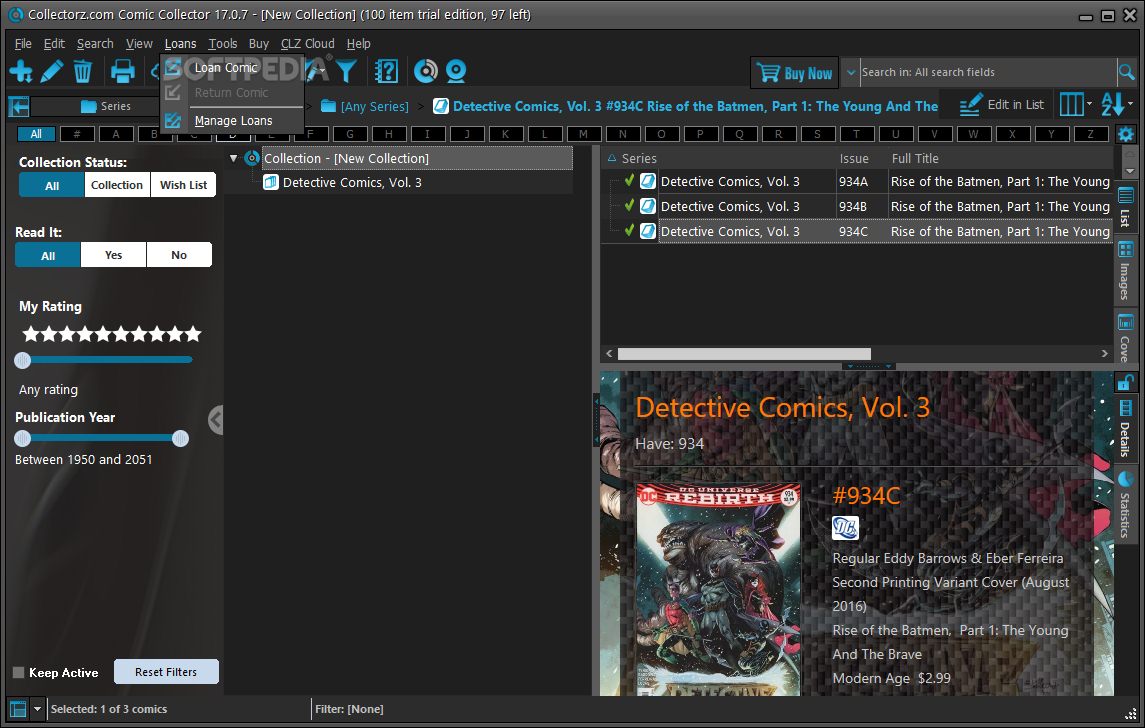
Task: Click the Issue column header
Action: coord(854,158)
